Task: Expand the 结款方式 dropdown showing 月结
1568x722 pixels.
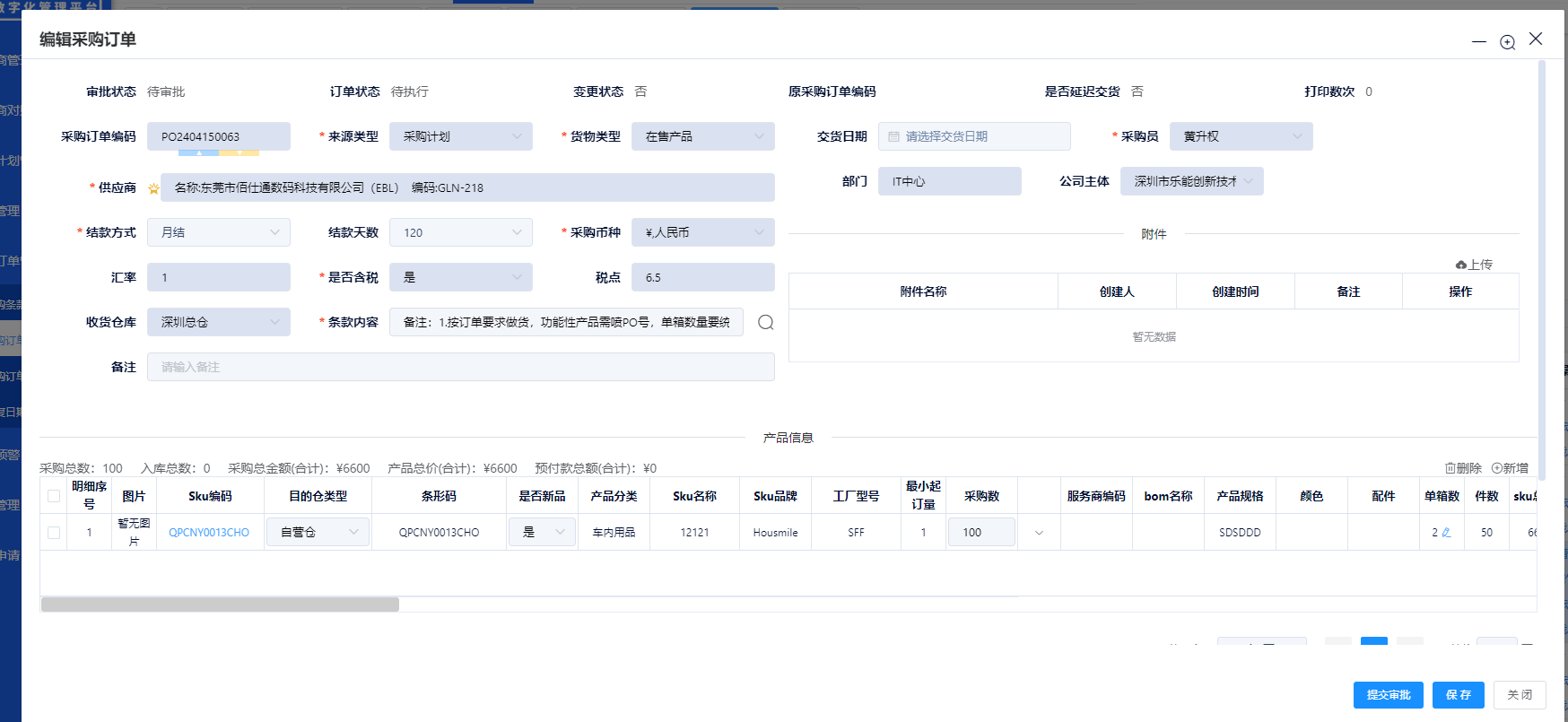Action: [219, 232]
